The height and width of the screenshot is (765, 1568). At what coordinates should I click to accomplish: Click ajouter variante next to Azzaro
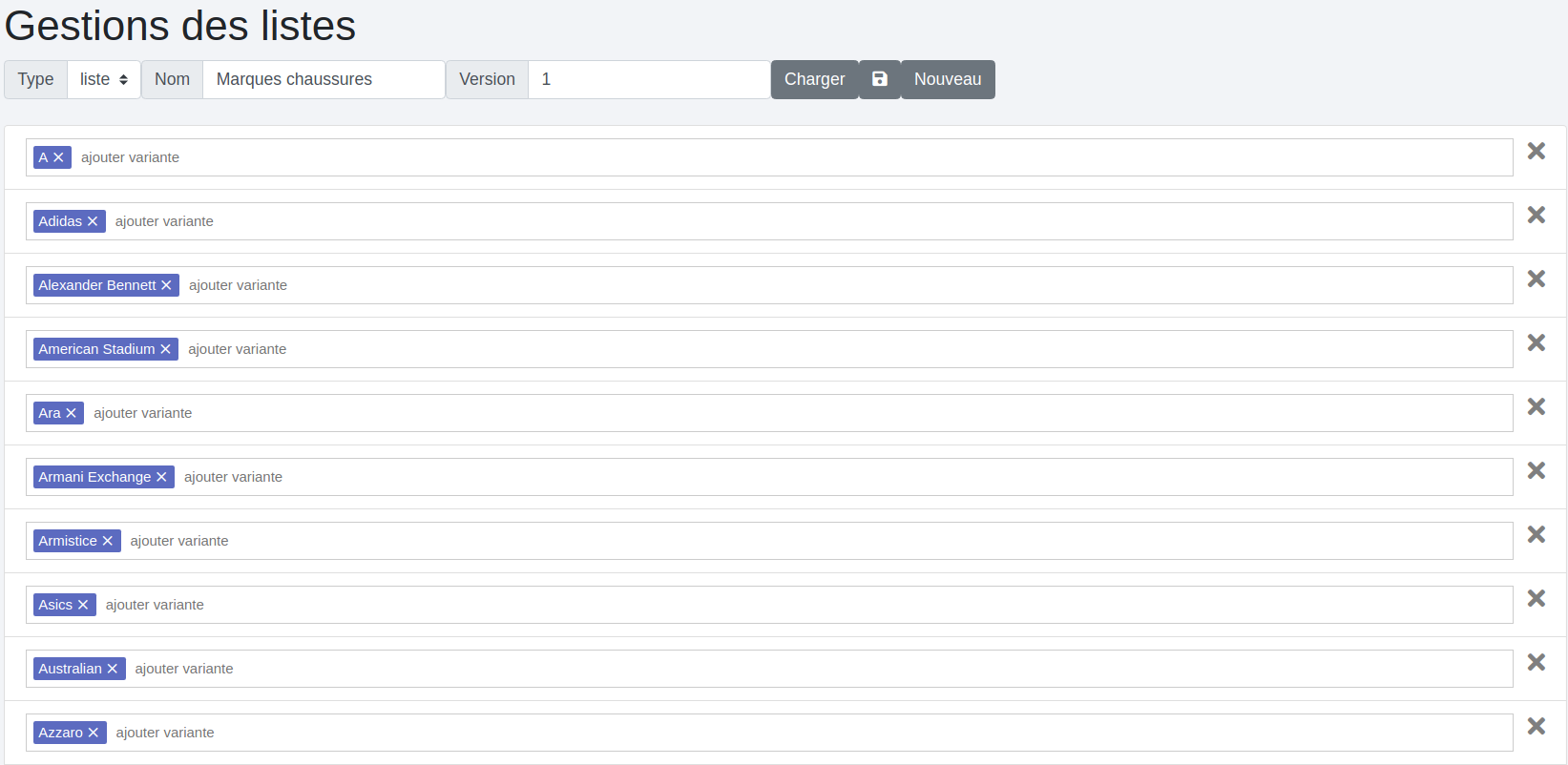(165, 733)
